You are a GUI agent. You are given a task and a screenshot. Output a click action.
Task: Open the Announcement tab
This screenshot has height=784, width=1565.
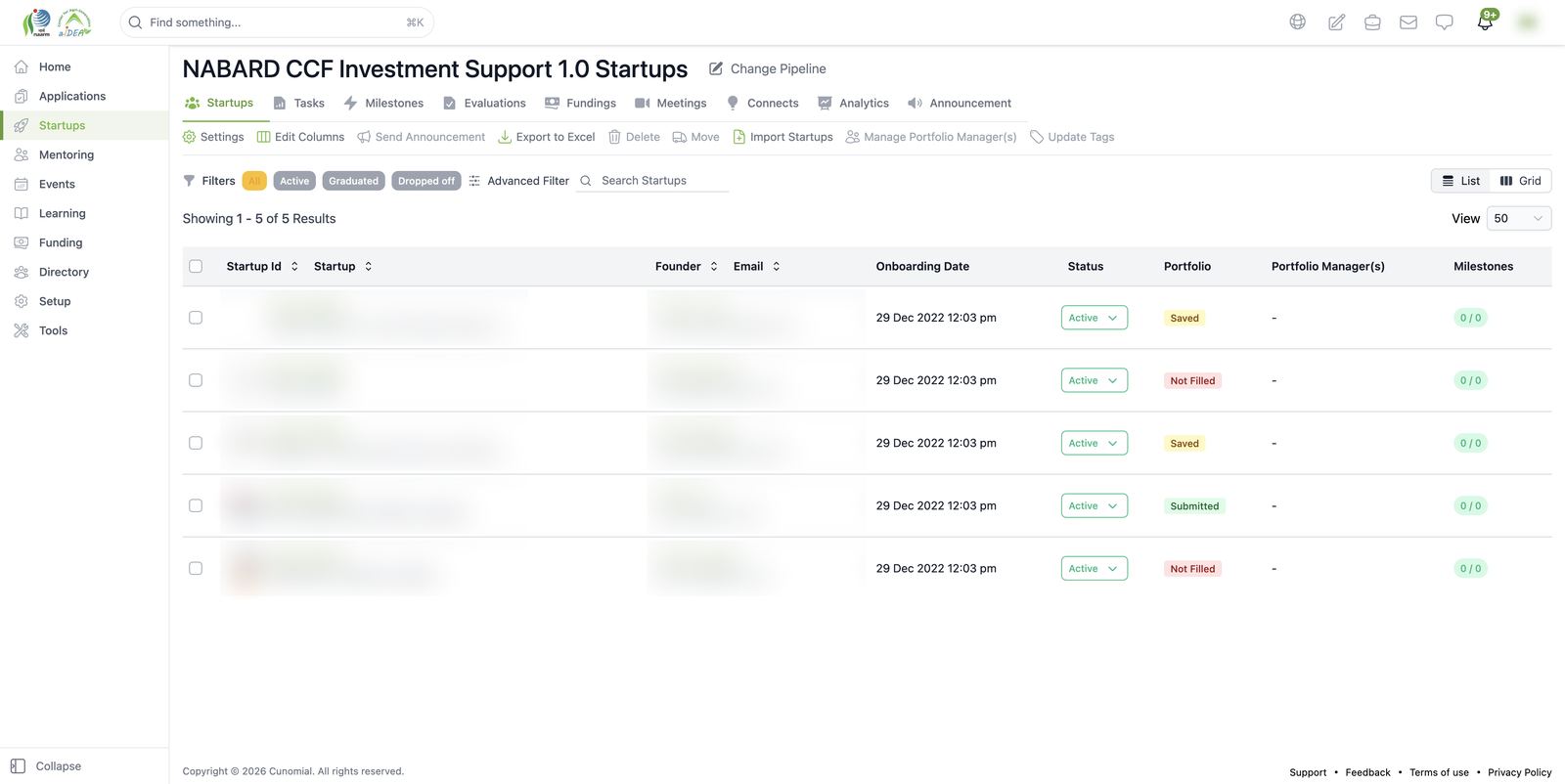960,103
